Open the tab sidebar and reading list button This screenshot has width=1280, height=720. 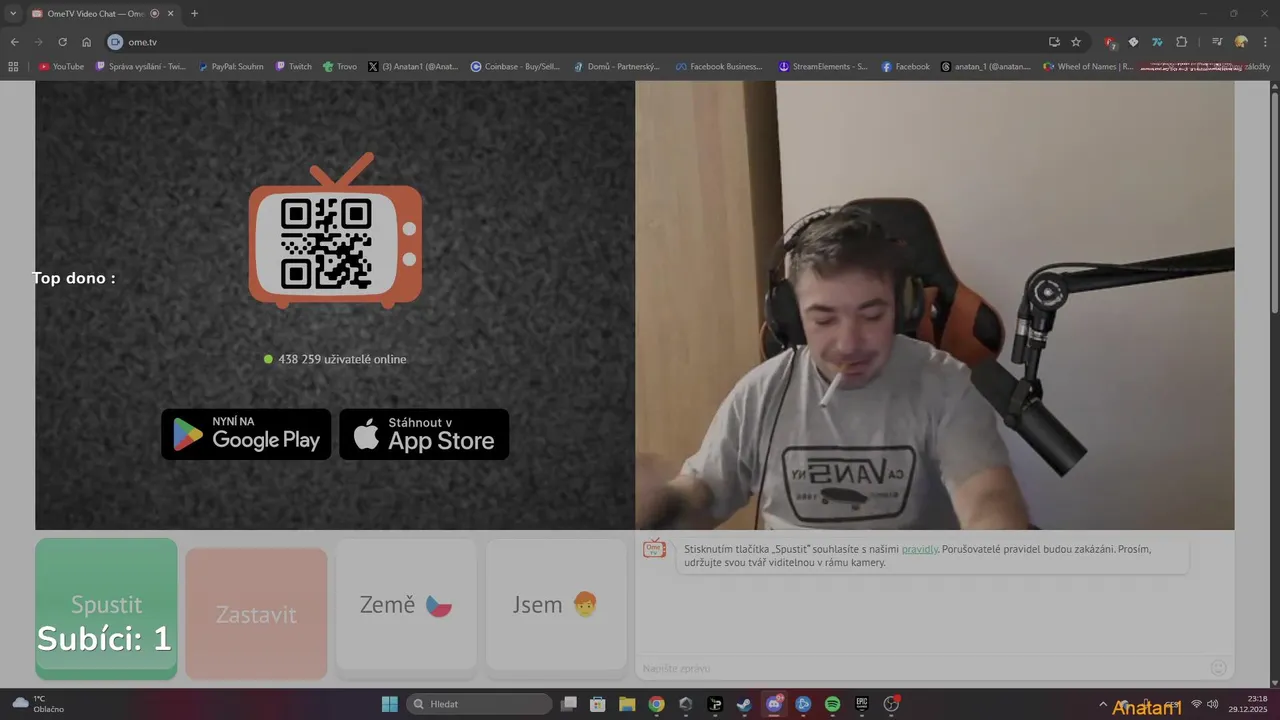[x=1217, y=42]
